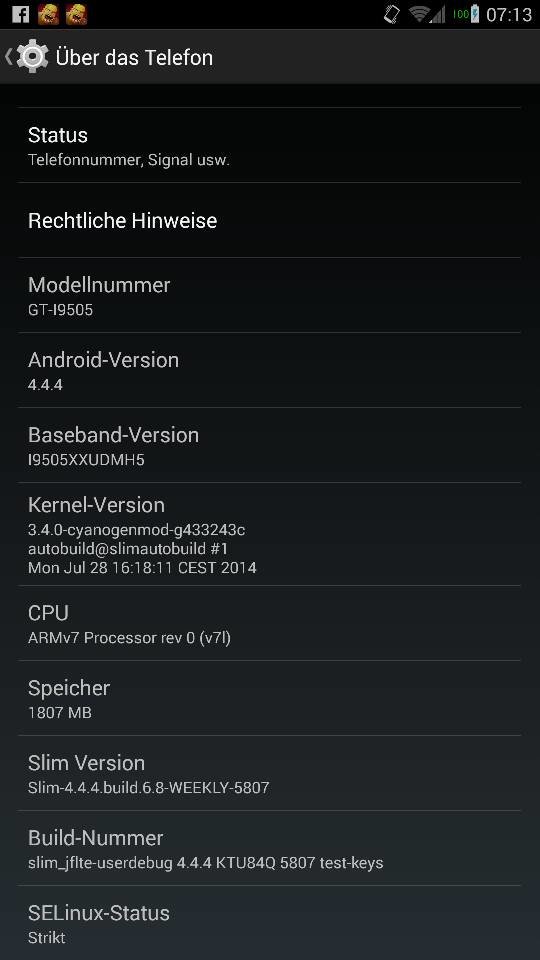Tap the Wi-Fi signal status icon
This screenshot has width=540, height=960.
(x=426, y=14)
